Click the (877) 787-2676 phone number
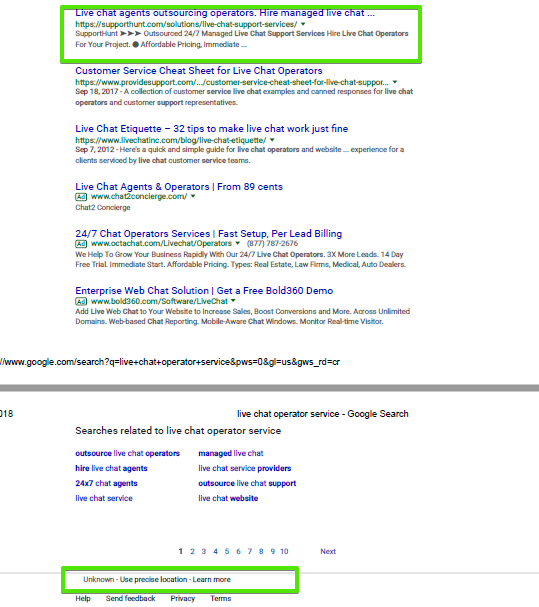Viewport: 539px width, 607px height. [272, 243]
